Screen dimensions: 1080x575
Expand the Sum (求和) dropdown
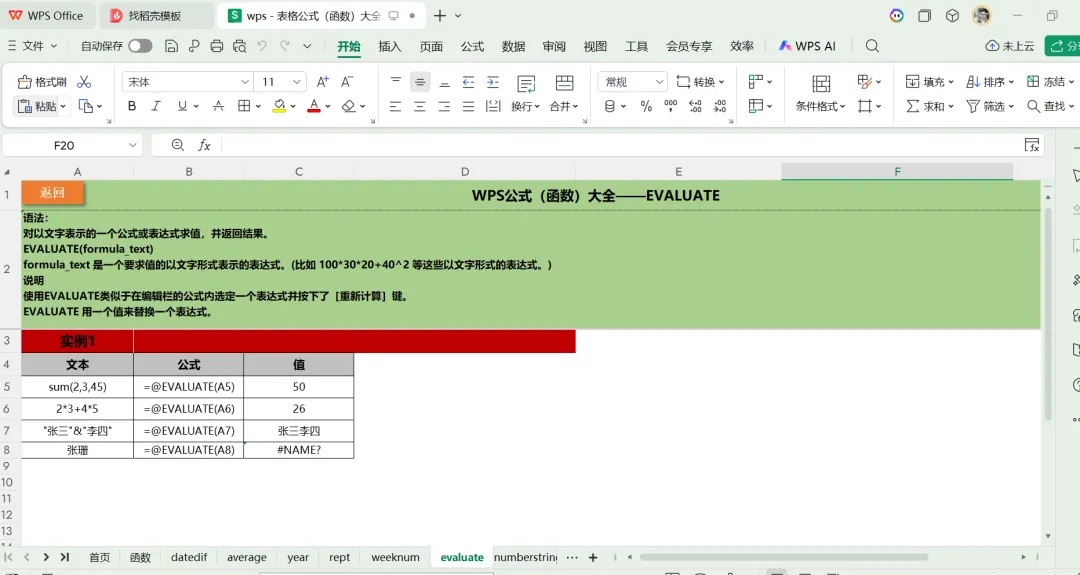[951, 107]
